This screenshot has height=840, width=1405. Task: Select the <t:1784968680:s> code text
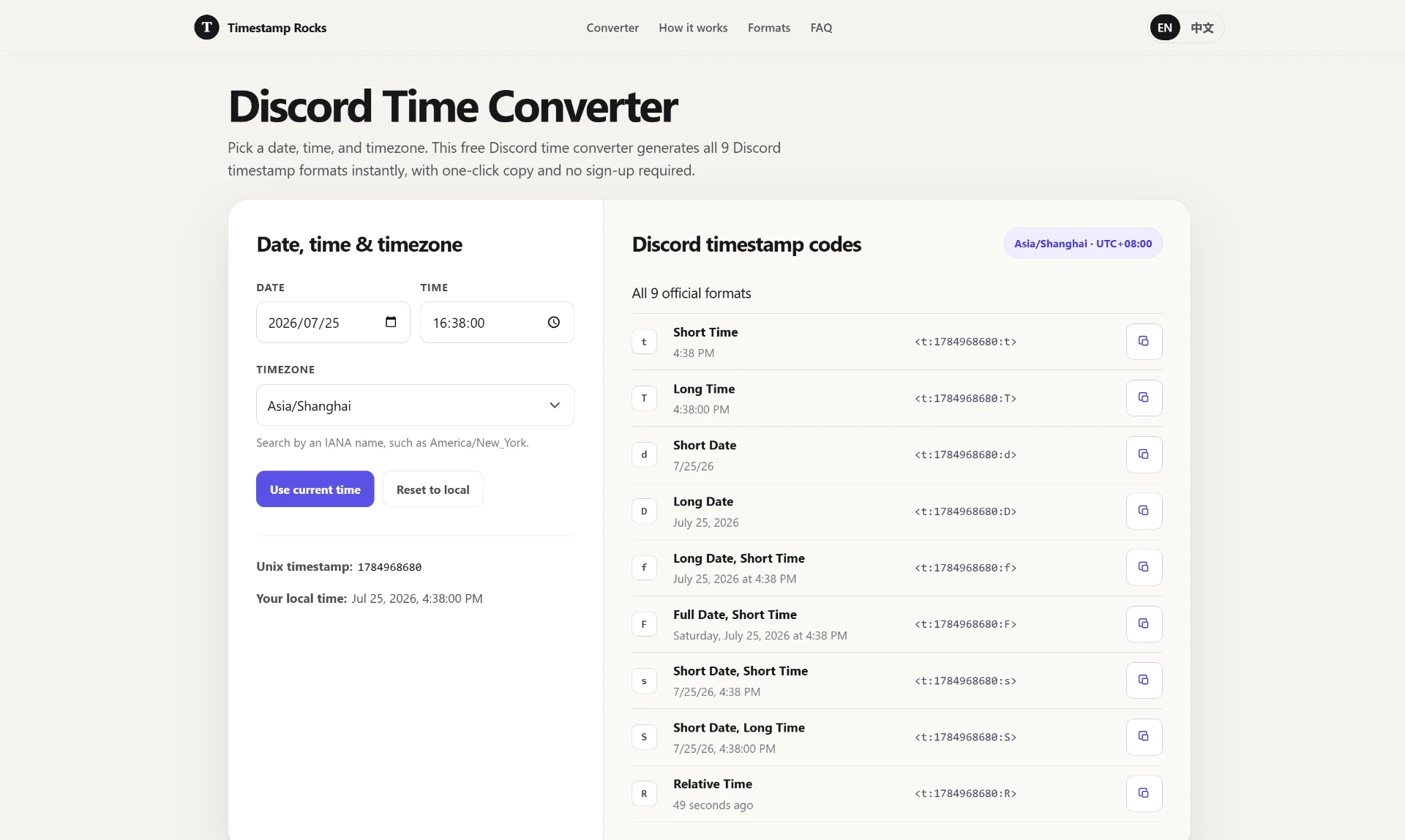[x=965, y=680]
